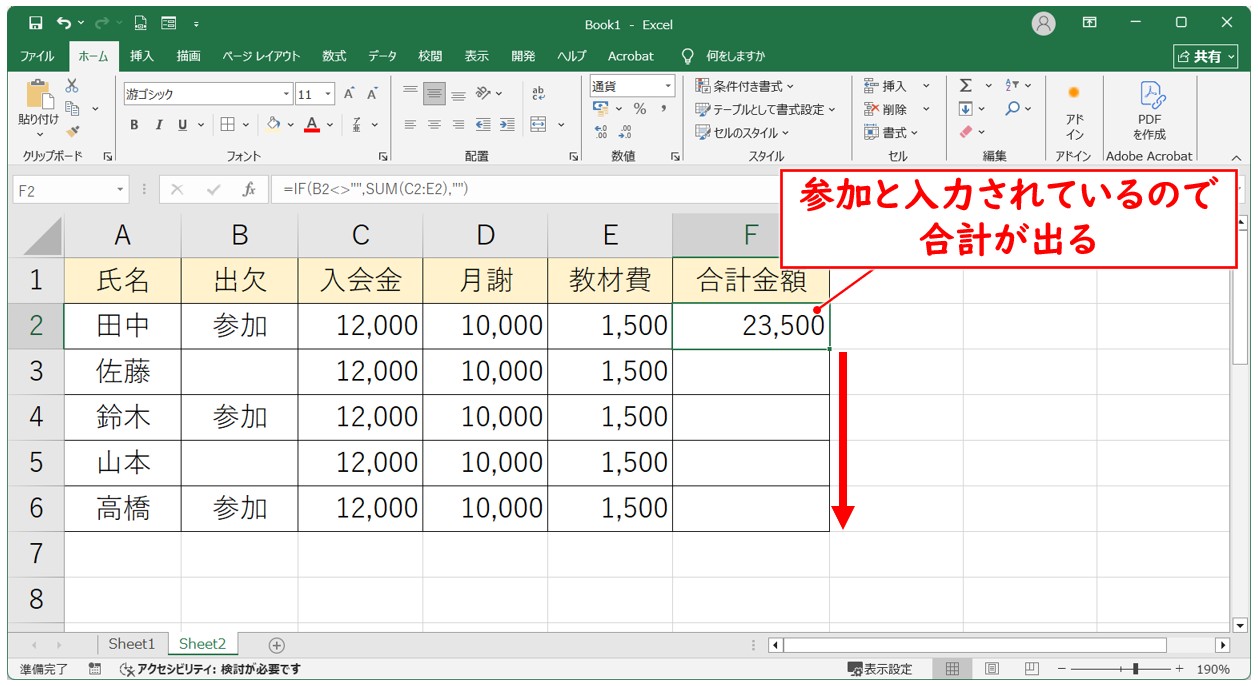
Task: Toggle Italic formatting
Action: click(x=158, y=125)
